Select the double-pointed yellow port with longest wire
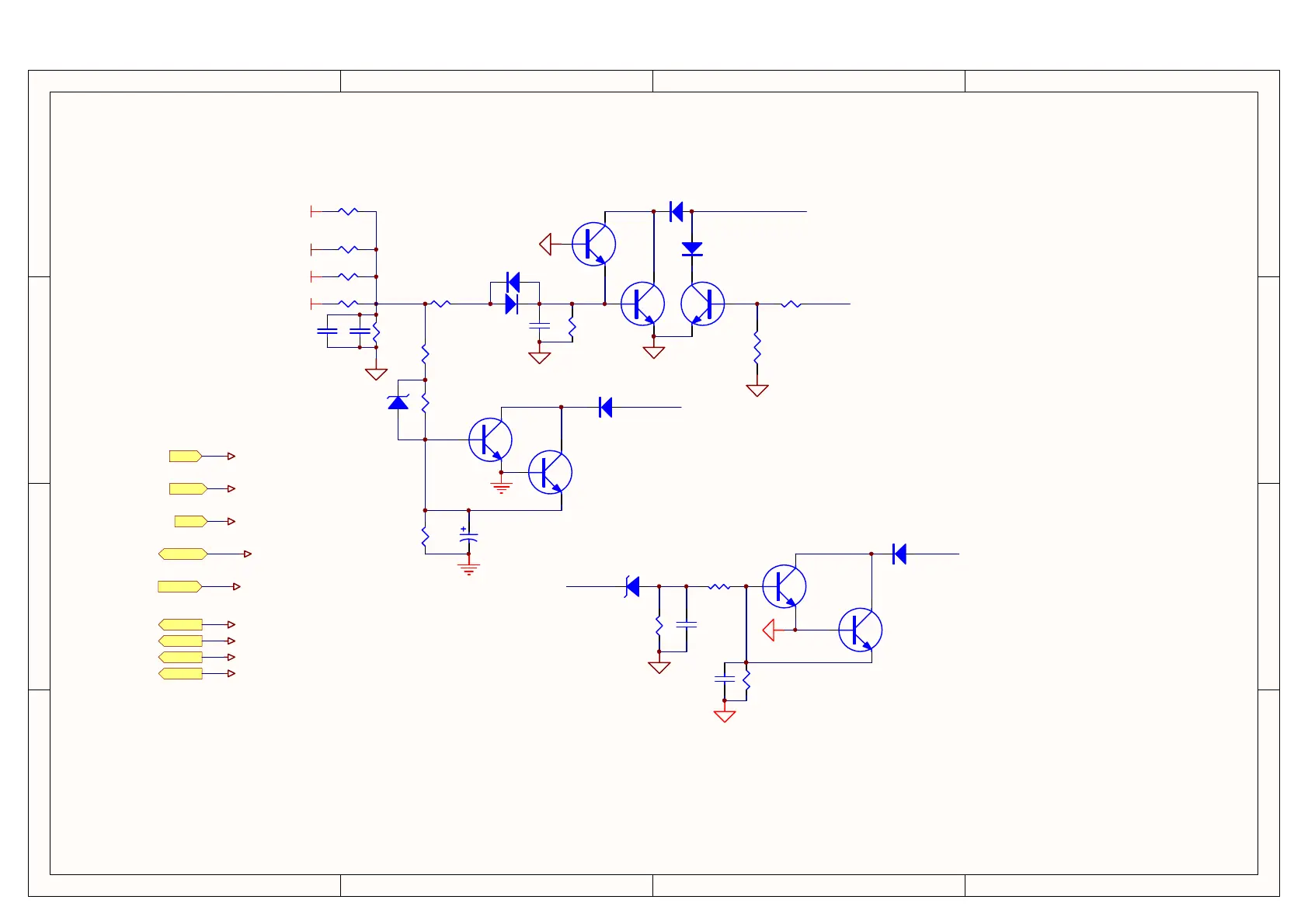The height and width of the screenshot is (924, 1308). point(183,554)
